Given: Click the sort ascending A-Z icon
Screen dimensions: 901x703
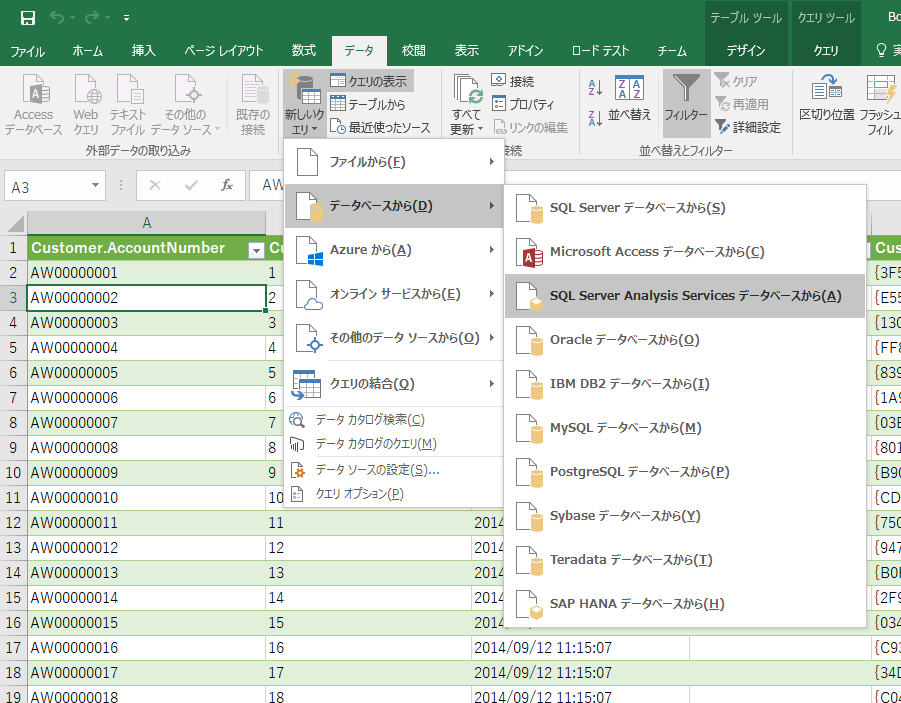Looking at the screenshot, I should [x=594, y=89].
